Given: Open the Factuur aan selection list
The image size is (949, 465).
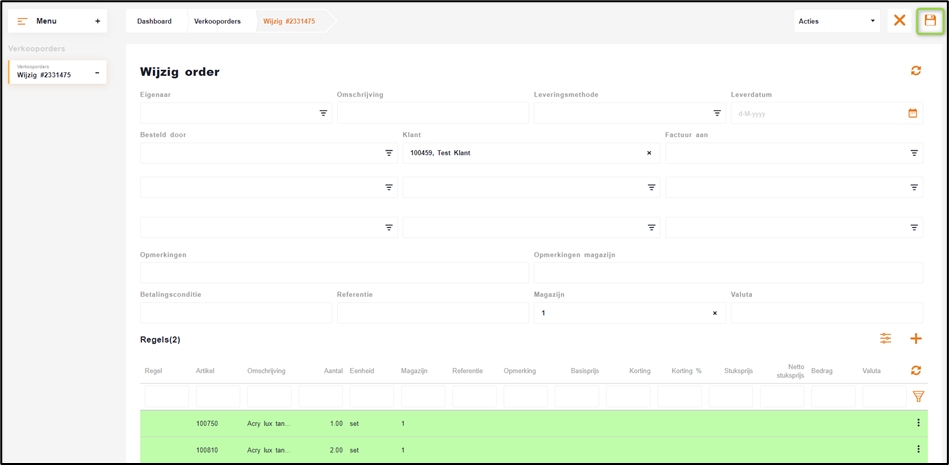Looking at the screenshot, I should [x=913, y=153].
